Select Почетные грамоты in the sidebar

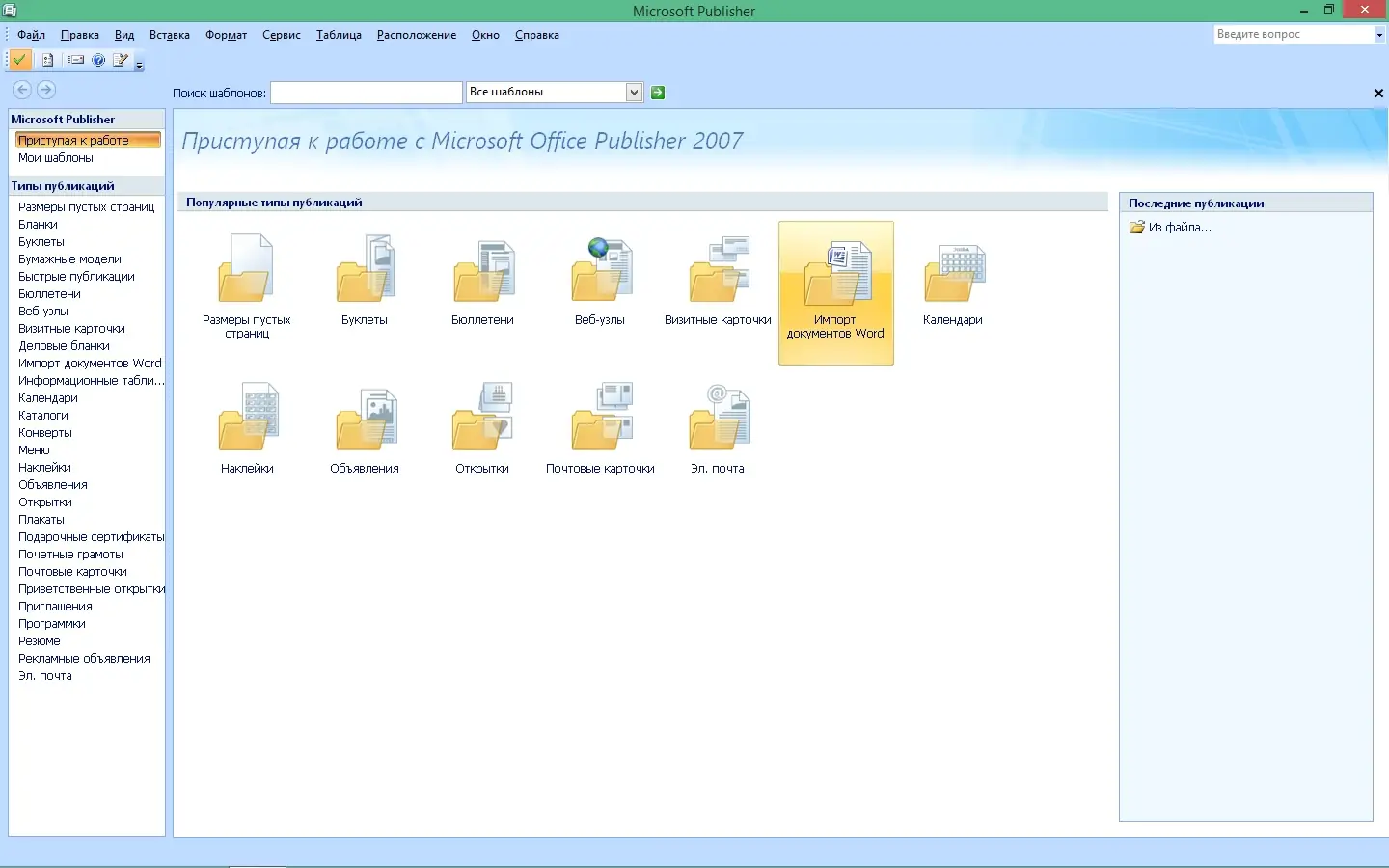coord(71,555)
